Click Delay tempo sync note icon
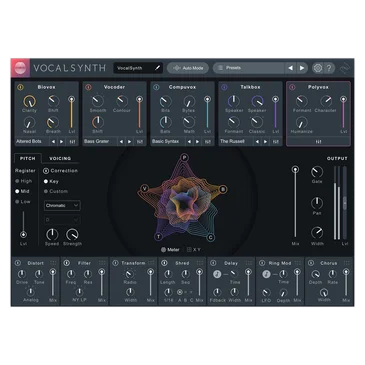365x365 pixels. tap(217, 274)
